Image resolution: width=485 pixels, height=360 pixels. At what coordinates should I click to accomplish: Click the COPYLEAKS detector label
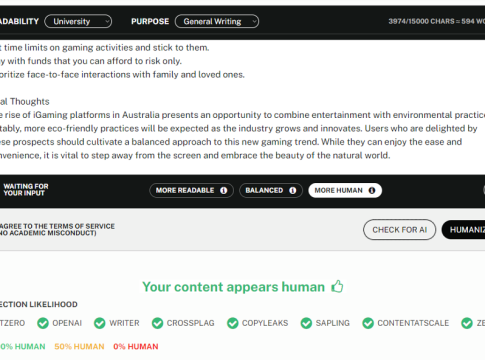pyautogui.click(x=265, y=323)
